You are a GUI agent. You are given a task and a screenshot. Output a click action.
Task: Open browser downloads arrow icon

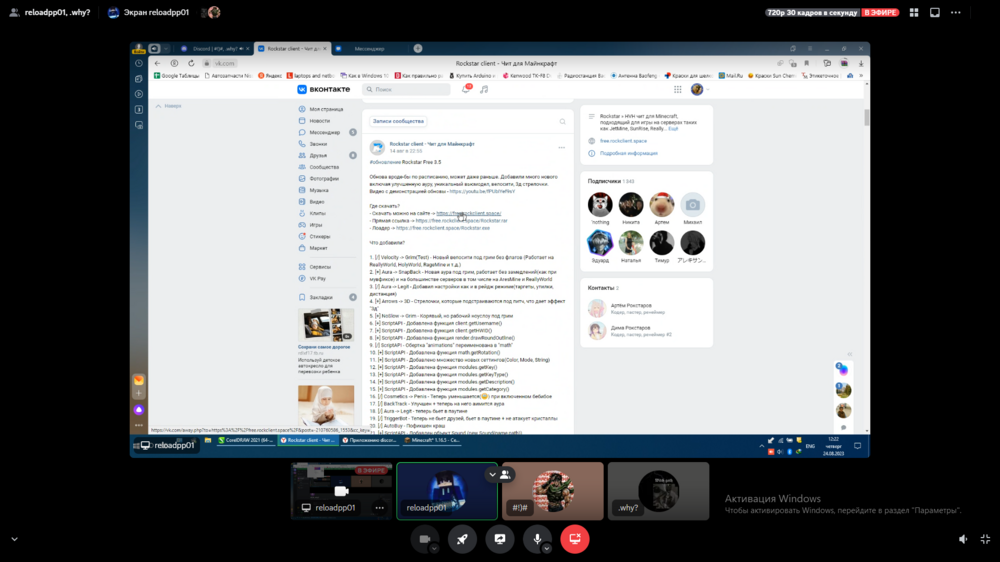click(x=861, y=63)
